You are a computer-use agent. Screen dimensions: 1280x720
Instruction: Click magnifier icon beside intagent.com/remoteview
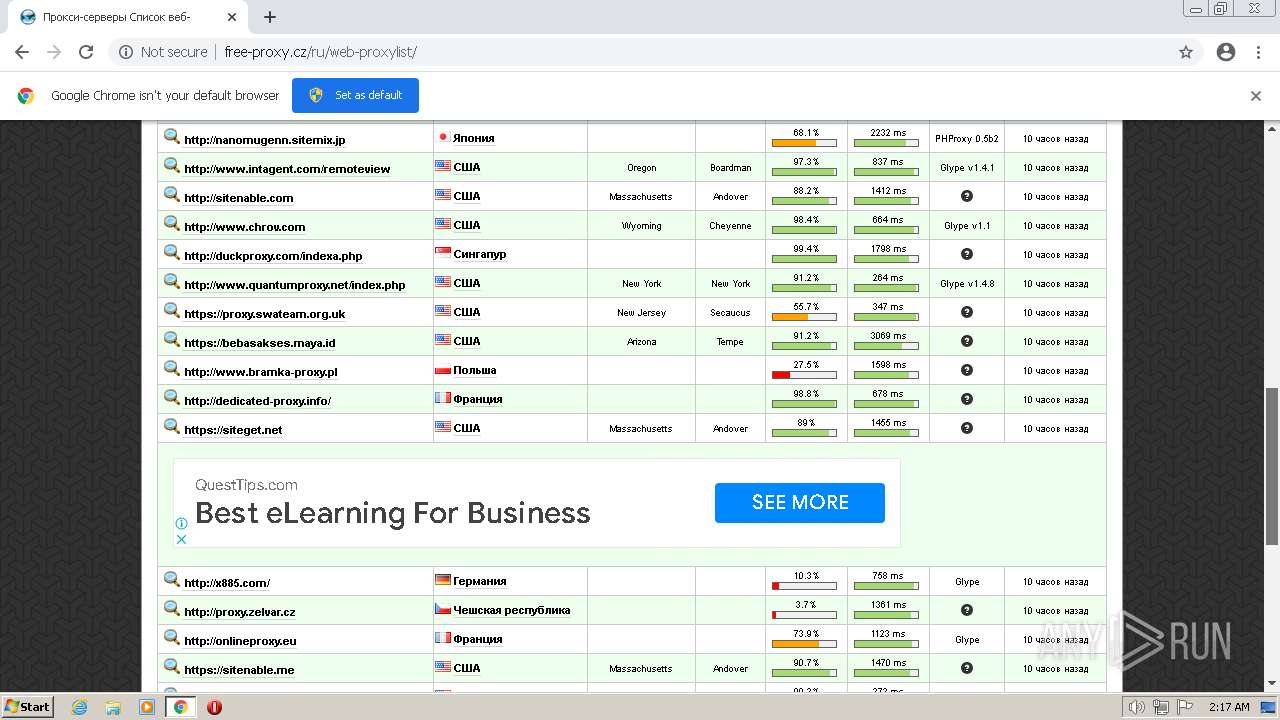(x=172, y=166)
